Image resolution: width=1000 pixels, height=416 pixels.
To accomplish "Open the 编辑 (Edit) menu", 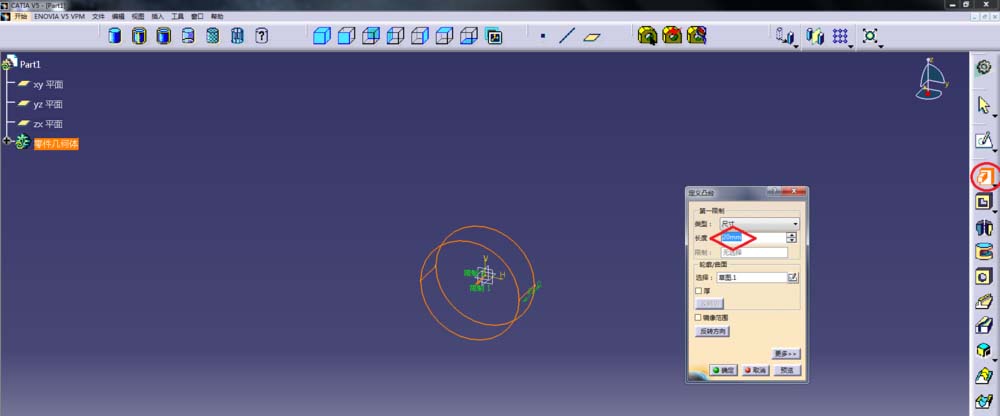I will pos(118,16).
